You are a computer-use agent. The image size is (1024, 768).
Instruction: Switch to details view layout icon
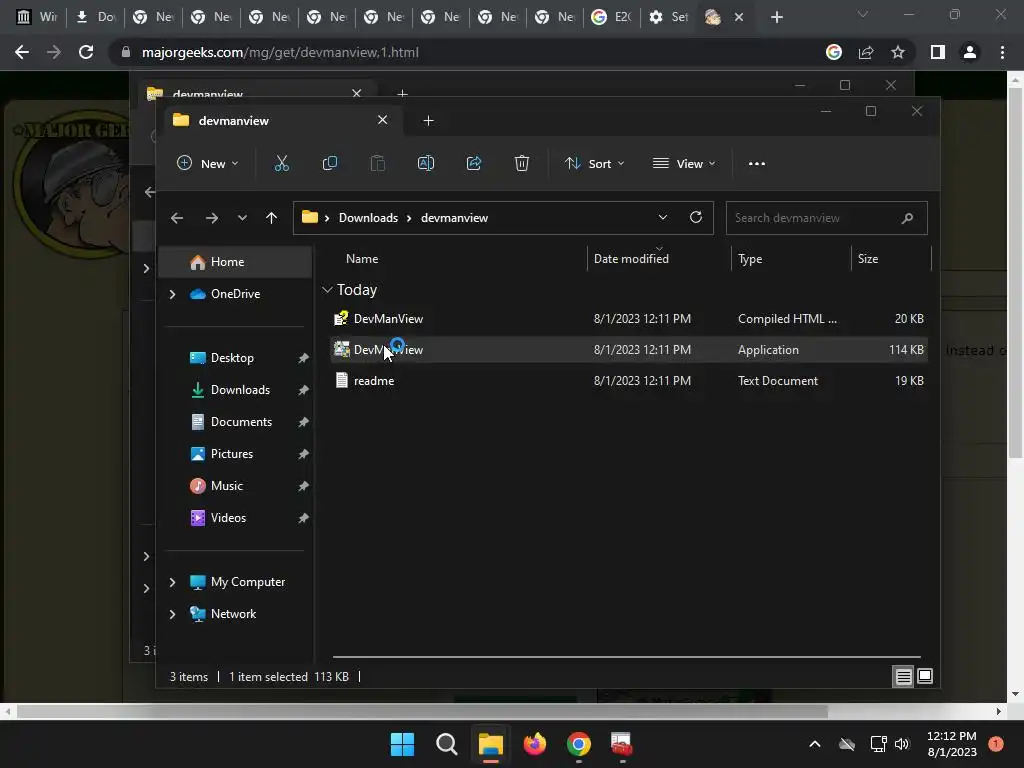pos(903,677)
